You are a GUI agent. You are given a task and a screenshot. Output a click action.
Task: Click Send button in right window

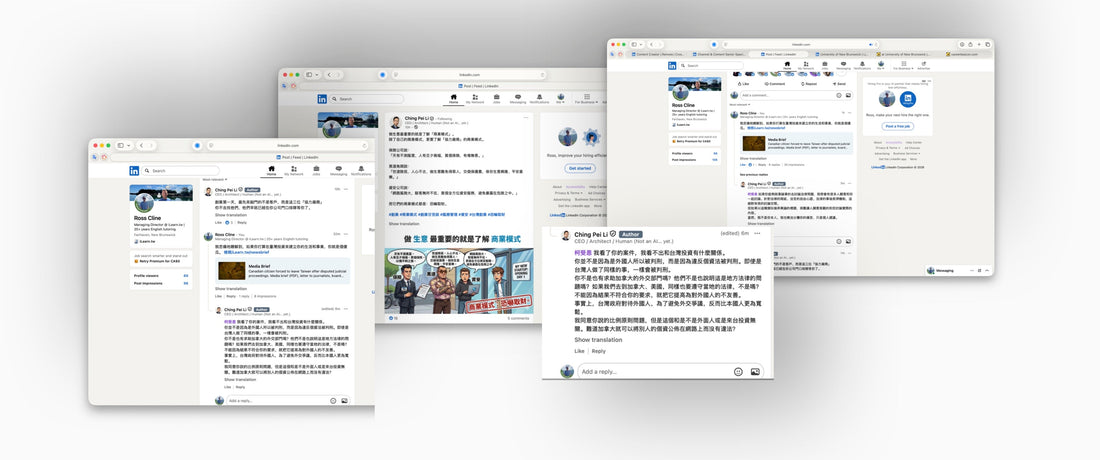838,83
